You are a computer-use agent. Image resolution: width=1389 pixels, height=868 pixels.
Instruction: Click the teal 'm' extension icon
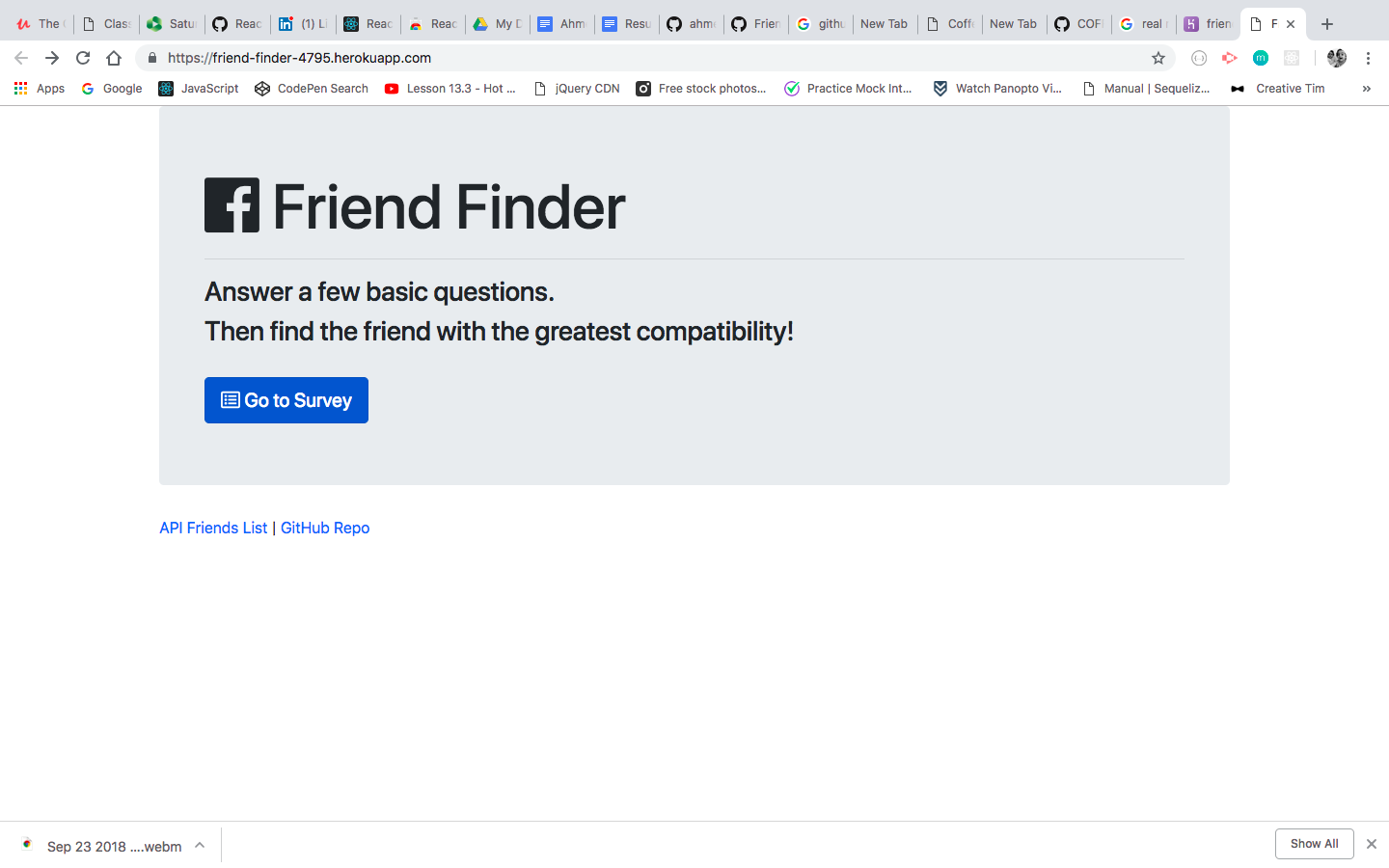pos(1261,58)
